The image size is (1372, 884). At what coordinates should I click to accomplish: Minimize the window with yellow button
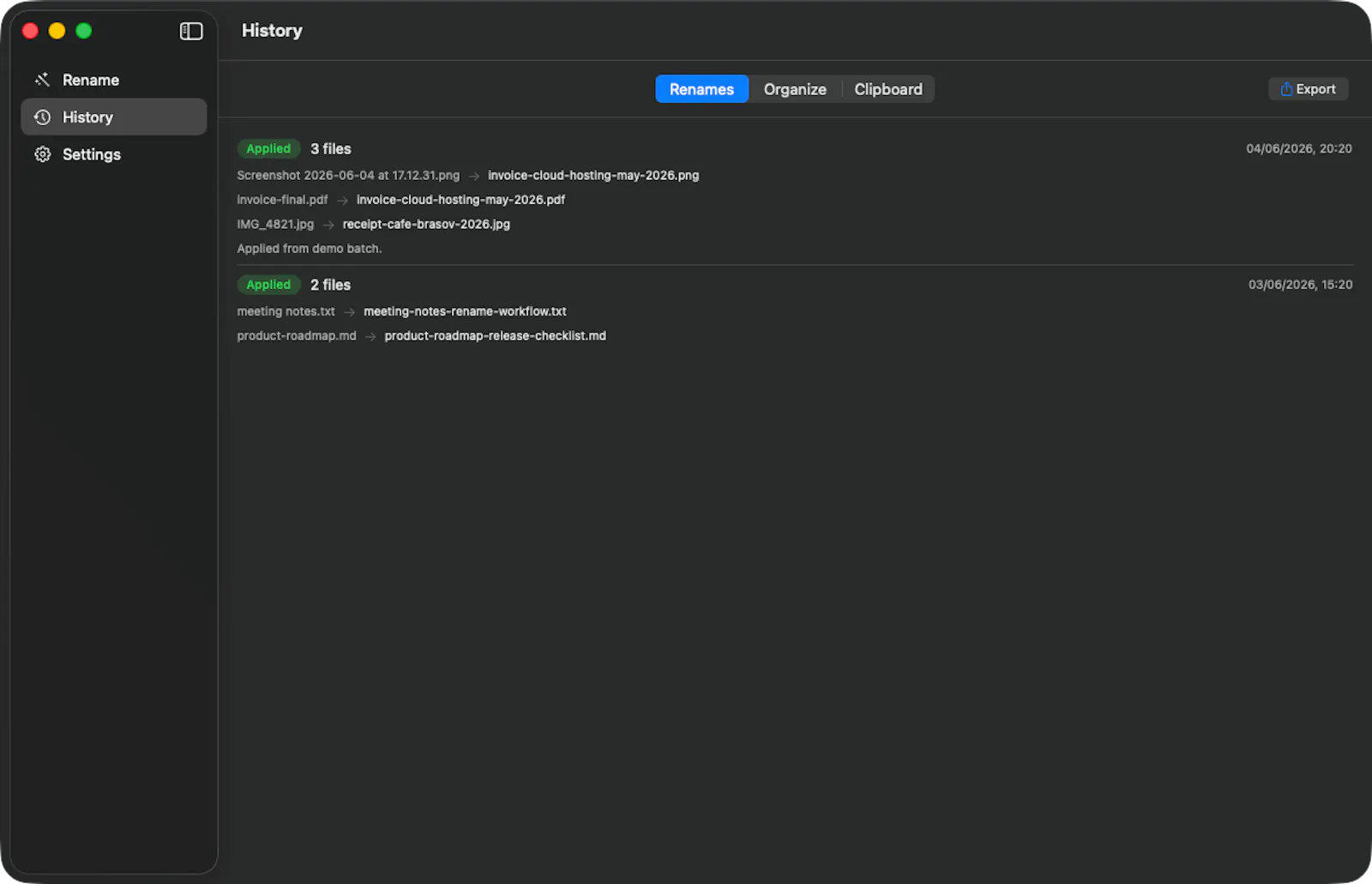point(57,31)
